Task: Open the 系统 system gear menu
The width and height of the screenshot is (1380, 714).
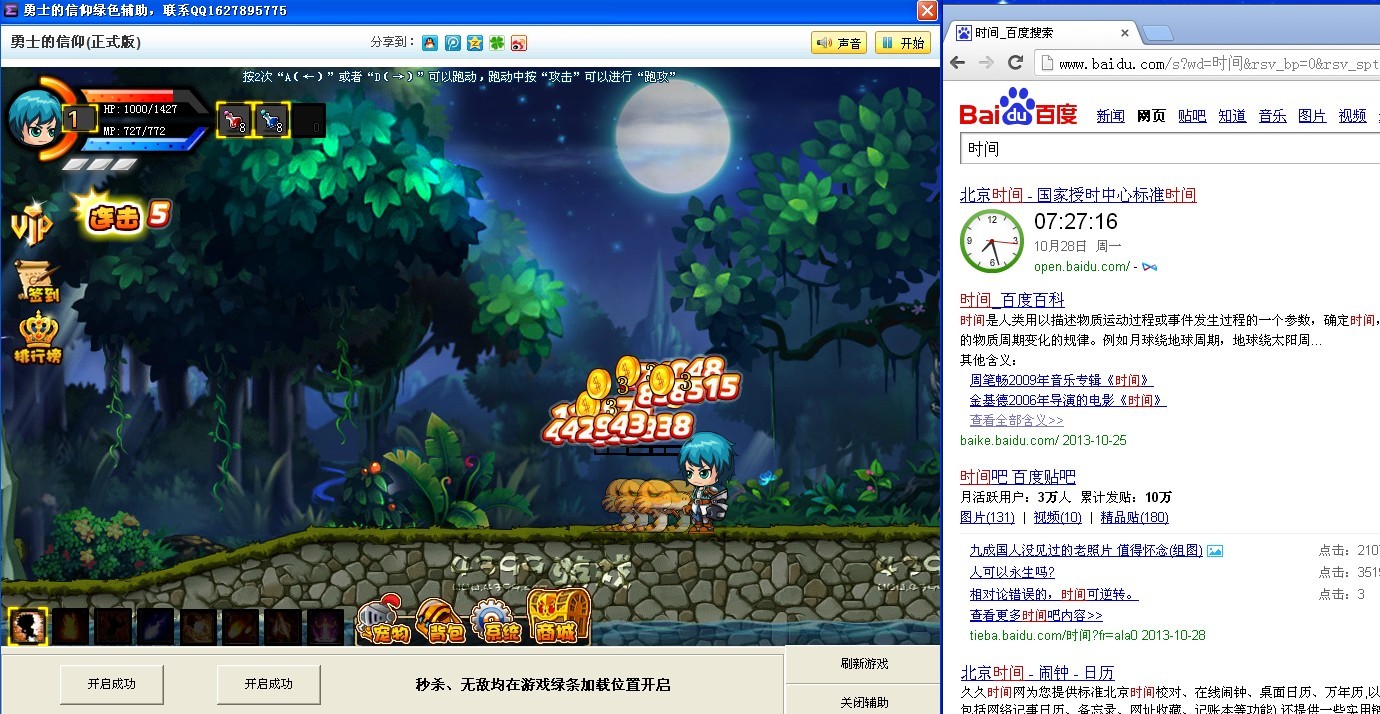Action: tap(495, 620)
